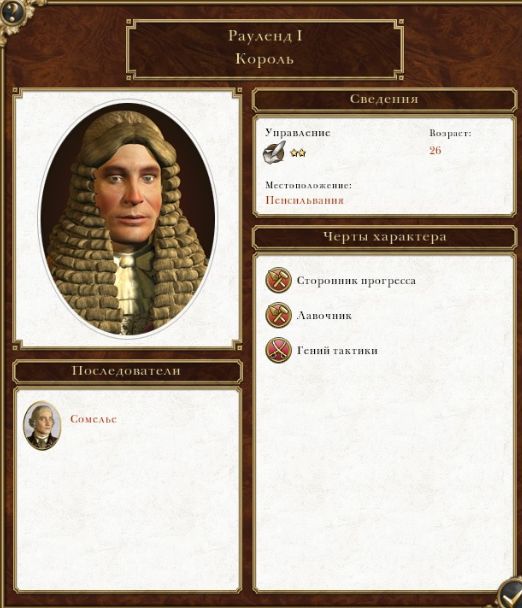Click the Последователи section header
Viewport: 522px width, 608px height.
[x=126, y=371]
